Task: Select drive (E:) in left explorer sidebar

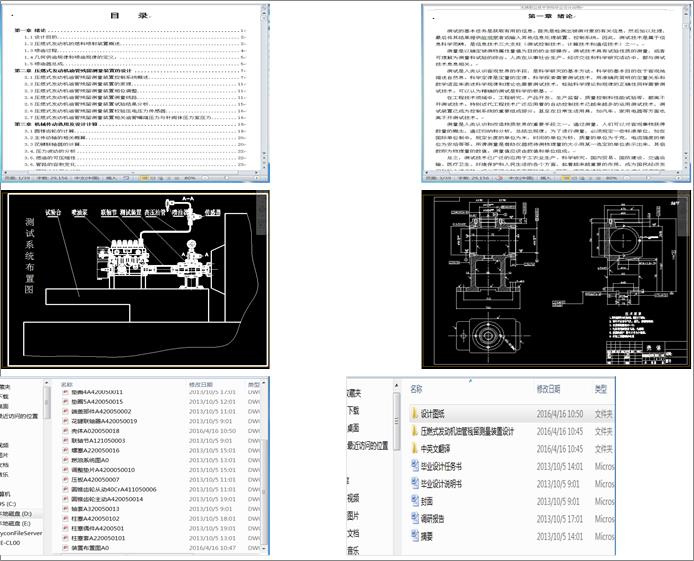Action: [15, 523]
